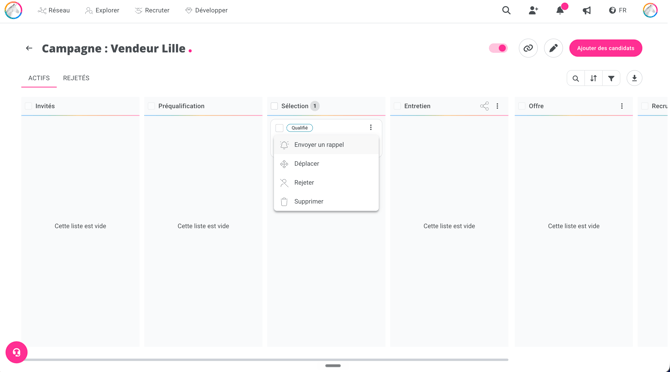This screenshot has width=670, height=372.
Task: Open the Développer menu
Action: [206, 10]
